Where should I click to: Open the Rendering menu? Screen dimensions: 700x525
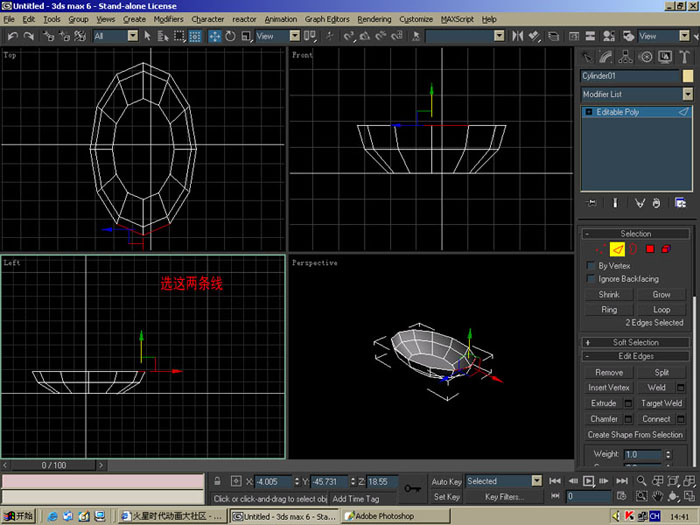(x=374, y=19)
